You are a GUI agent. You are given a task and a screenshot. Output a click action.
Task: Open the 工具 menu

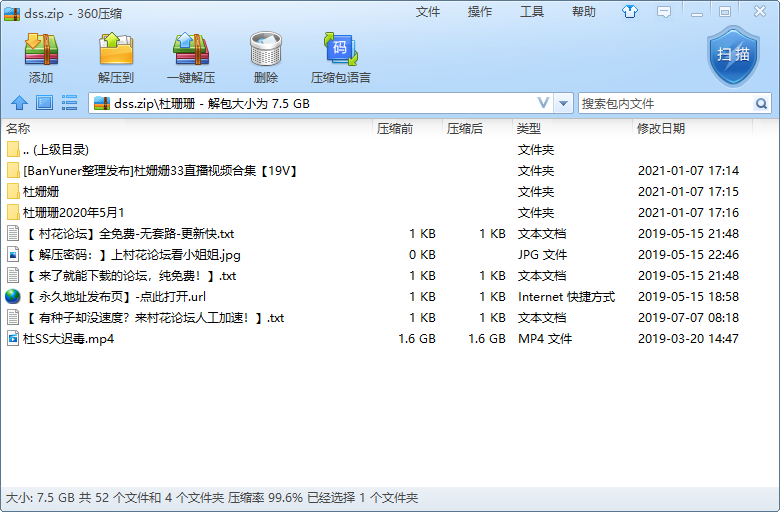(x=532, y=12)
